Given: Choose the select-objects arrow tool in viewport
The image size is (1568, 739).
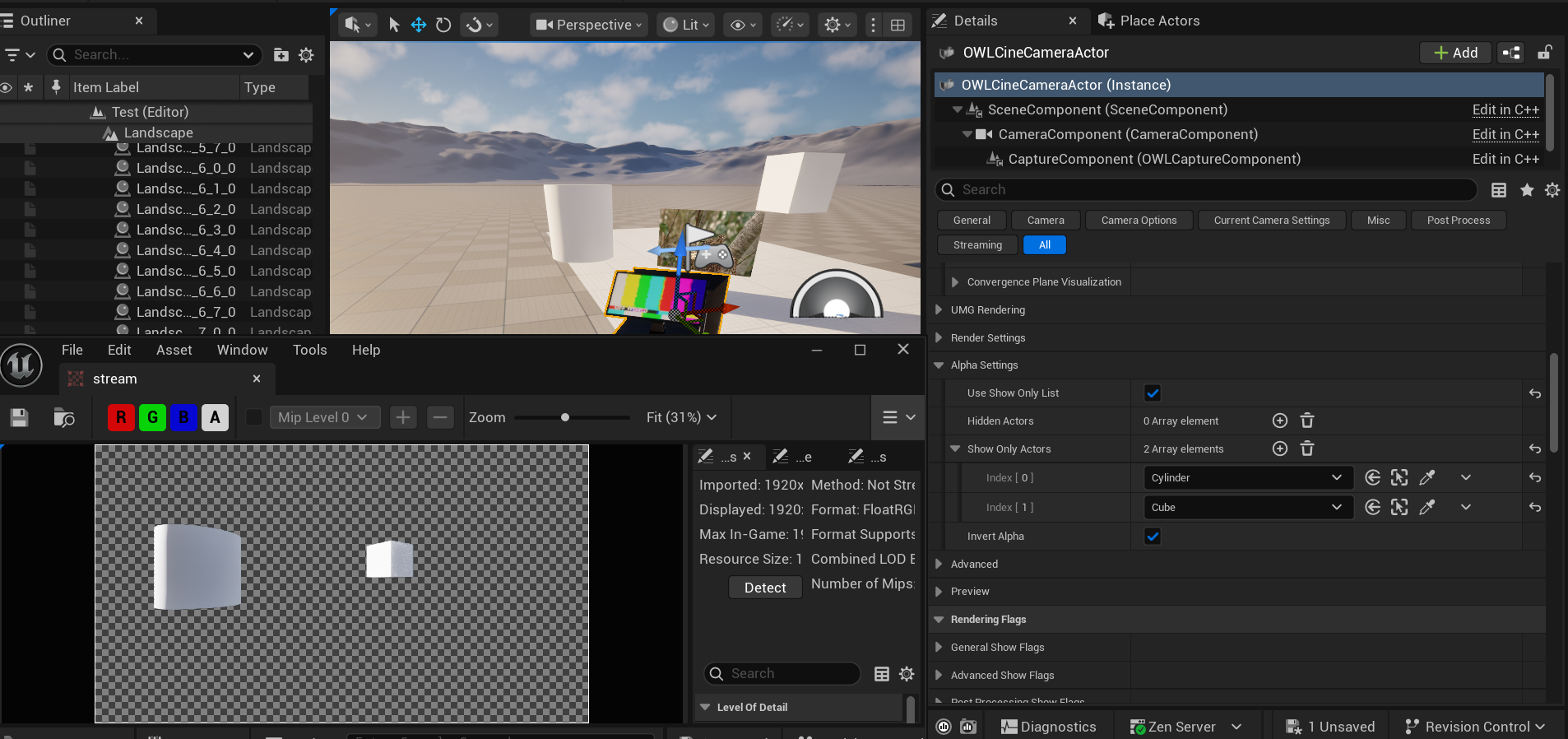Looking at the screenshot, I should [x=394, y=25].
